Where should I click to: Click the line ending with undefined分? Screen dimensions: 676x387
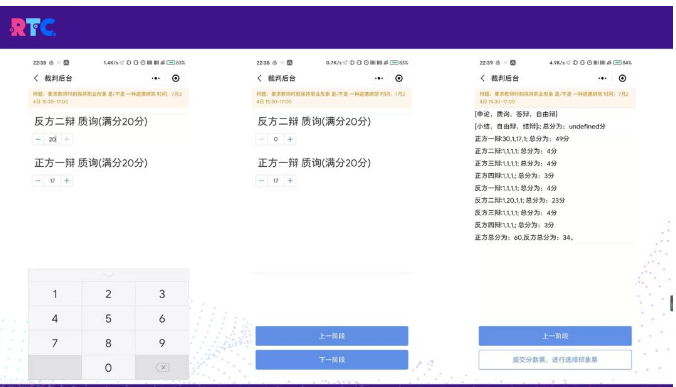tap(540, 126)
